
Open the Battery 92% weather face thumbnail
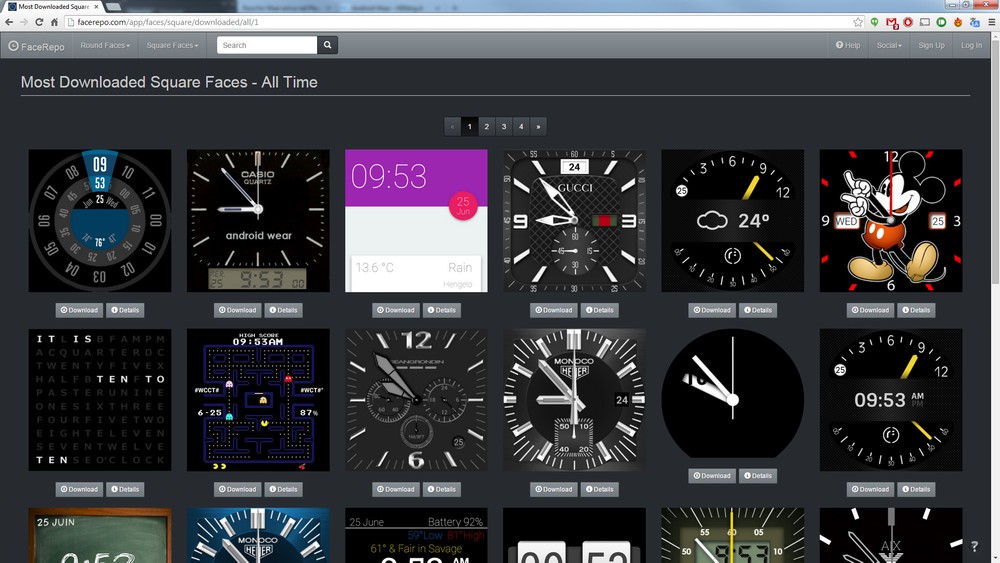(416, 536)
